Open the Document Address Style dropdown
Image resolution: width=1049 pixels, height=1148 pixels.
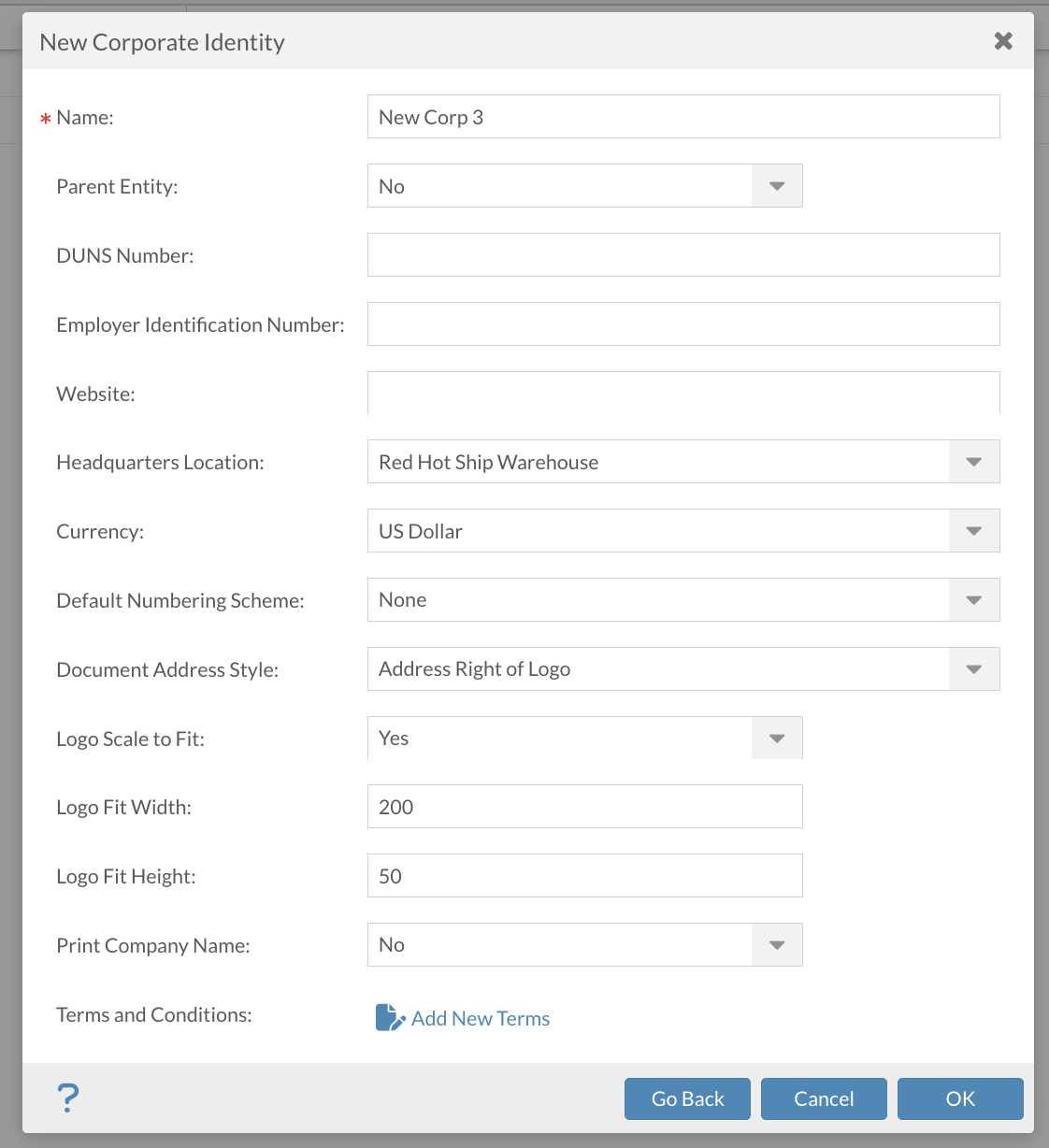point(973,669)
